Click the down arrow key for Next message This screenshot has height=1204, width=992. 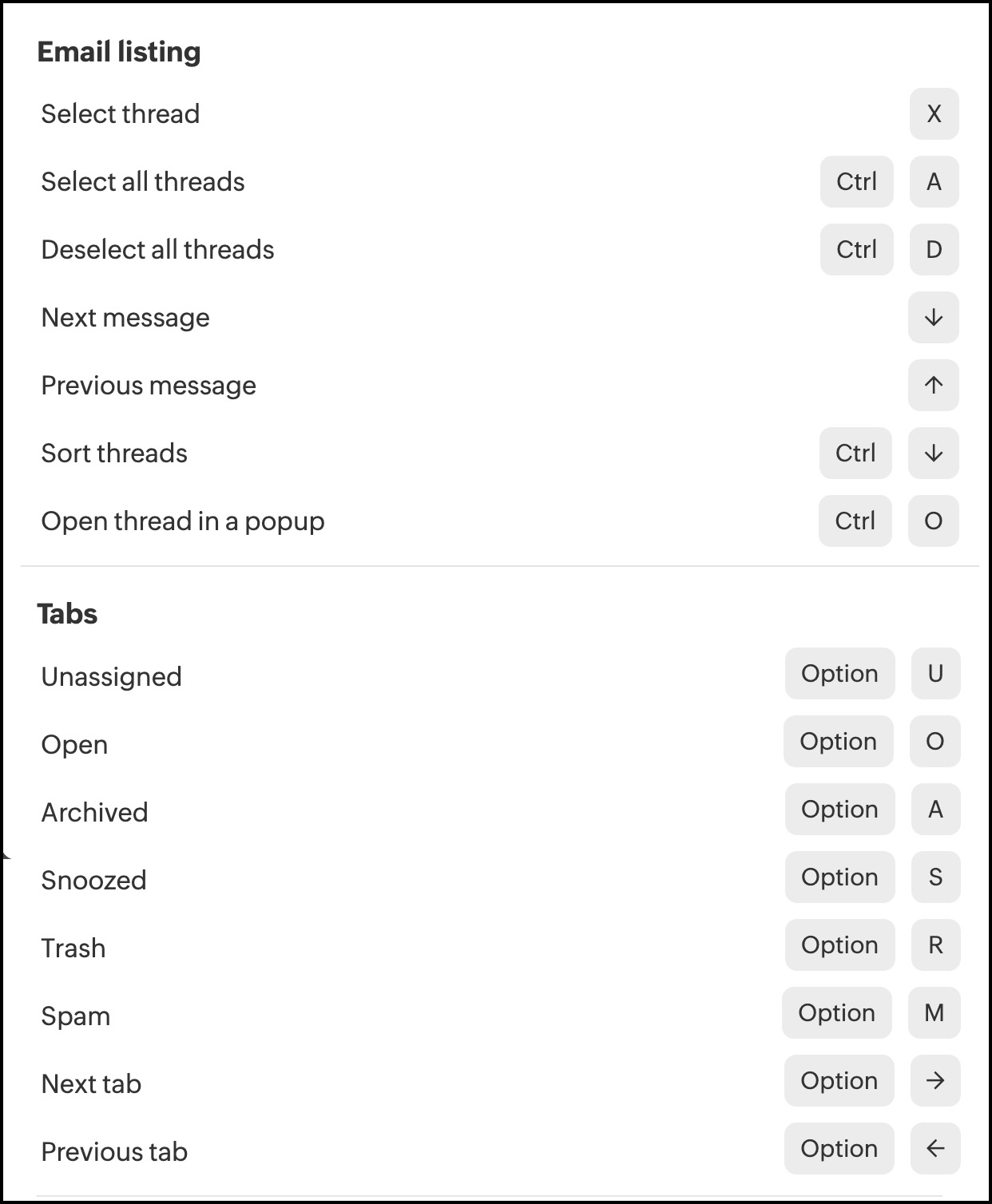click(x=934, y=318)
